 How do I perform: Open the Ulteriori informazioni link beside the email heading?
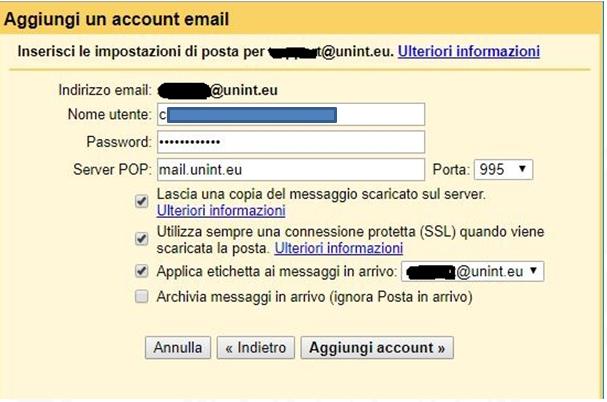(x=468, y=51)
